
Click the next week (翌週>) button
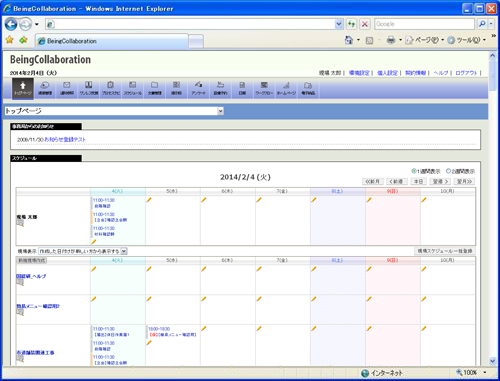440,181
